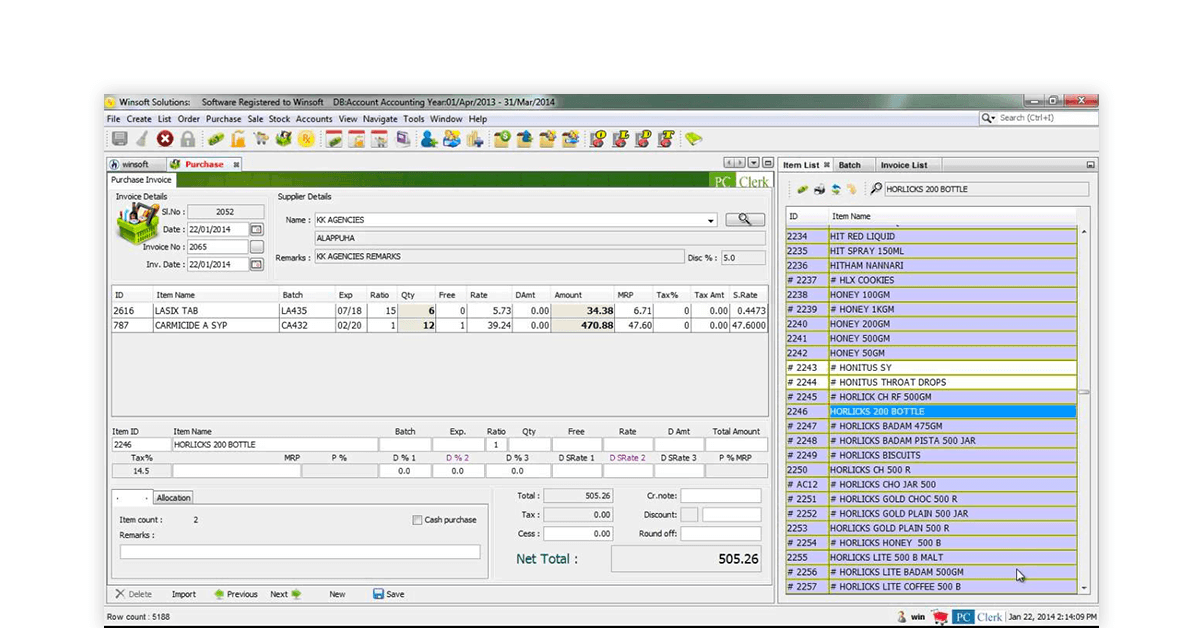The image size is (1200, 628).
Task: Click the browse button beside Invoice No
Action: [x=256, y=247]
